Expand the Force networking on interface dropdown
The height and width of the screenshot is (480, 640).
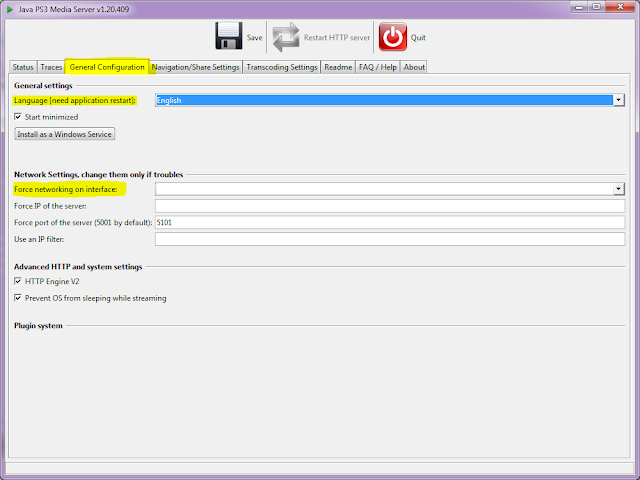(619, 189)
